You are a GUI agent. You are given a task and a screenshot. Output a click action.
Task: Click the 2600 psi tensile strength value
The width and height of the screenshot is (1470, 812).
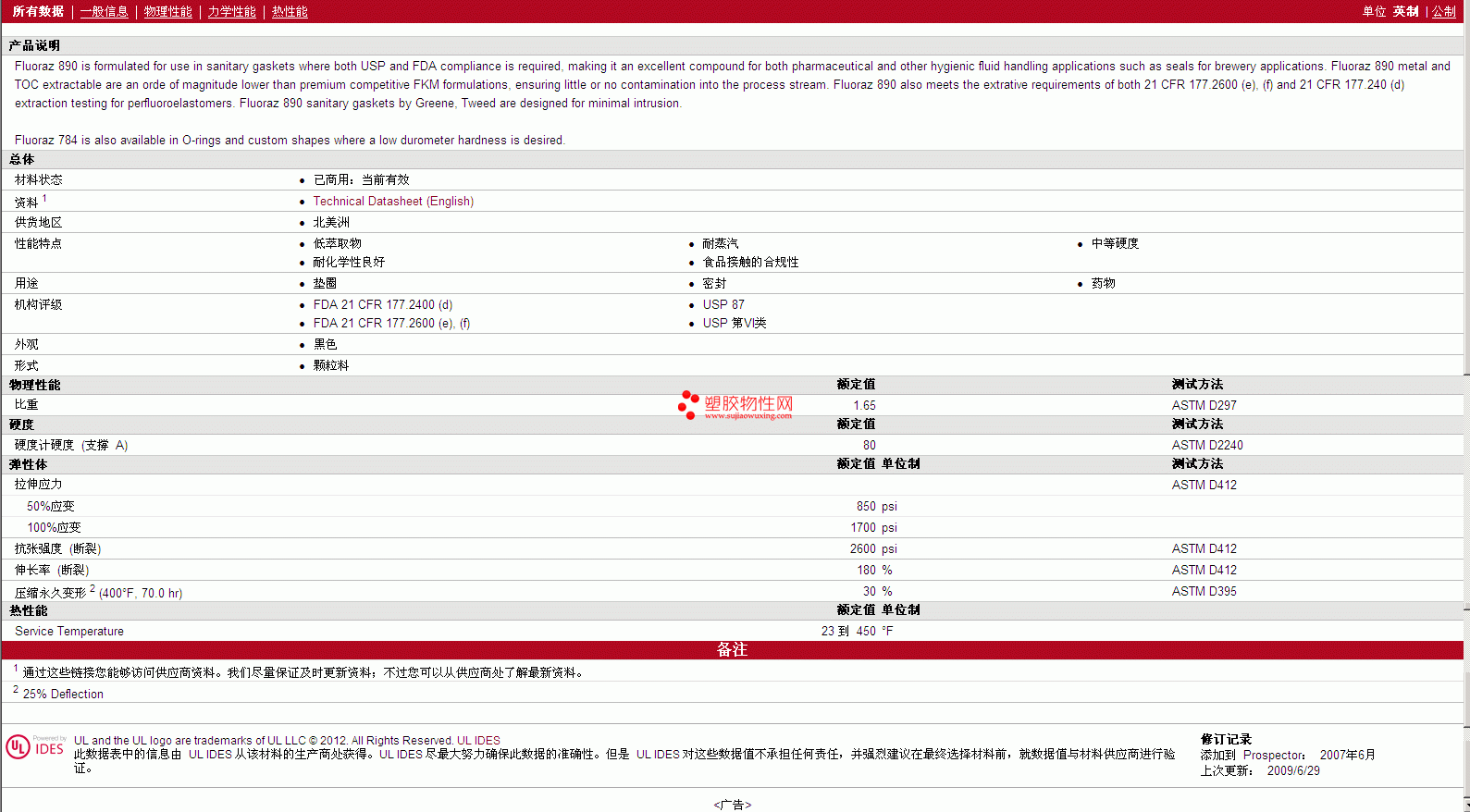873,548
